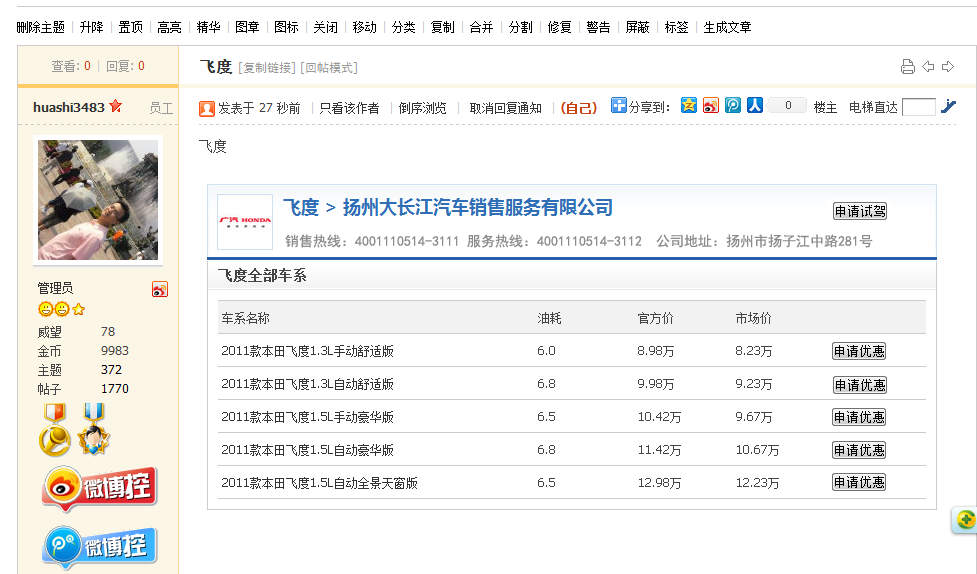Share to Qzone star icon
The width and height of the screenshot is (977, 574).
(689, 105)
